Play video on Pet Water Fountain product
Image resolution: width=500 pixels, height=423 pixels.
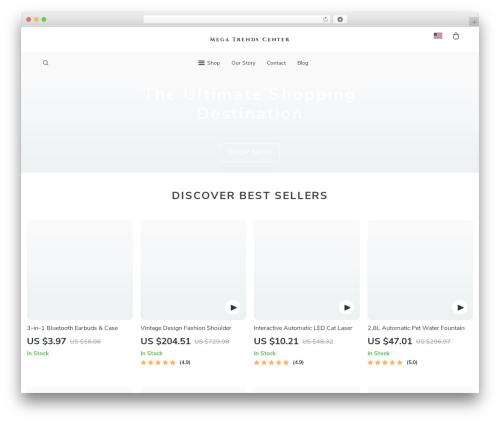click(460, 307)
